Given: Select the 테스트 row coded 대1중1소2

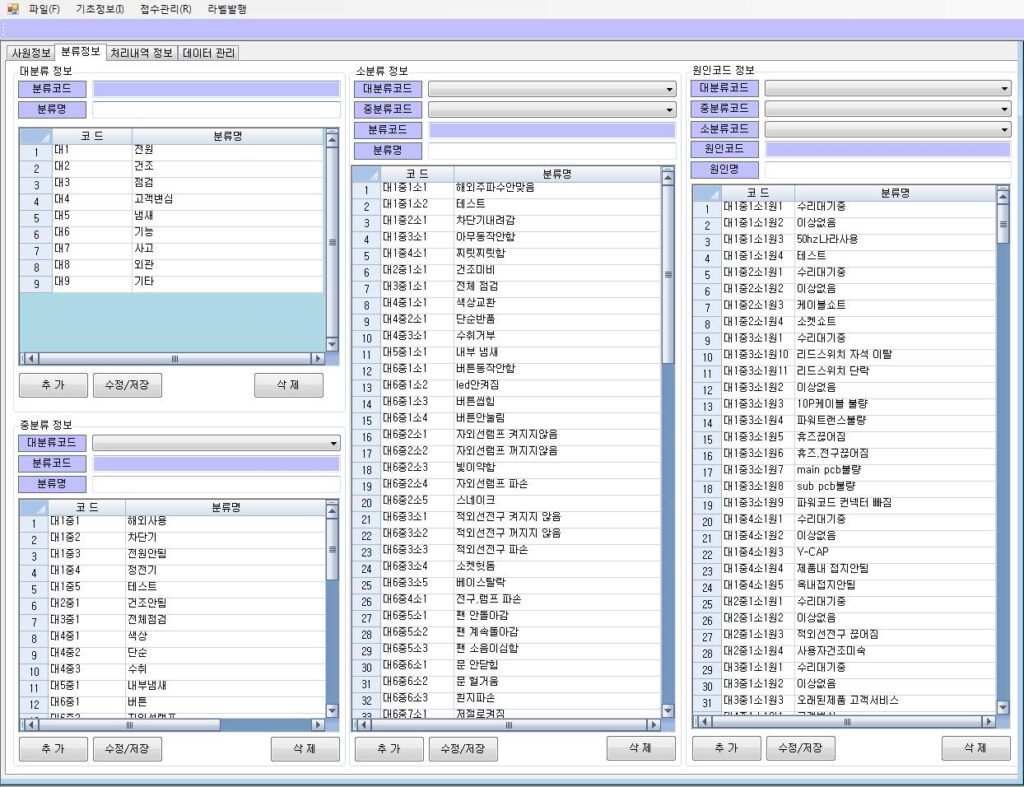Looking at the screenshot, I should [470, 204].
